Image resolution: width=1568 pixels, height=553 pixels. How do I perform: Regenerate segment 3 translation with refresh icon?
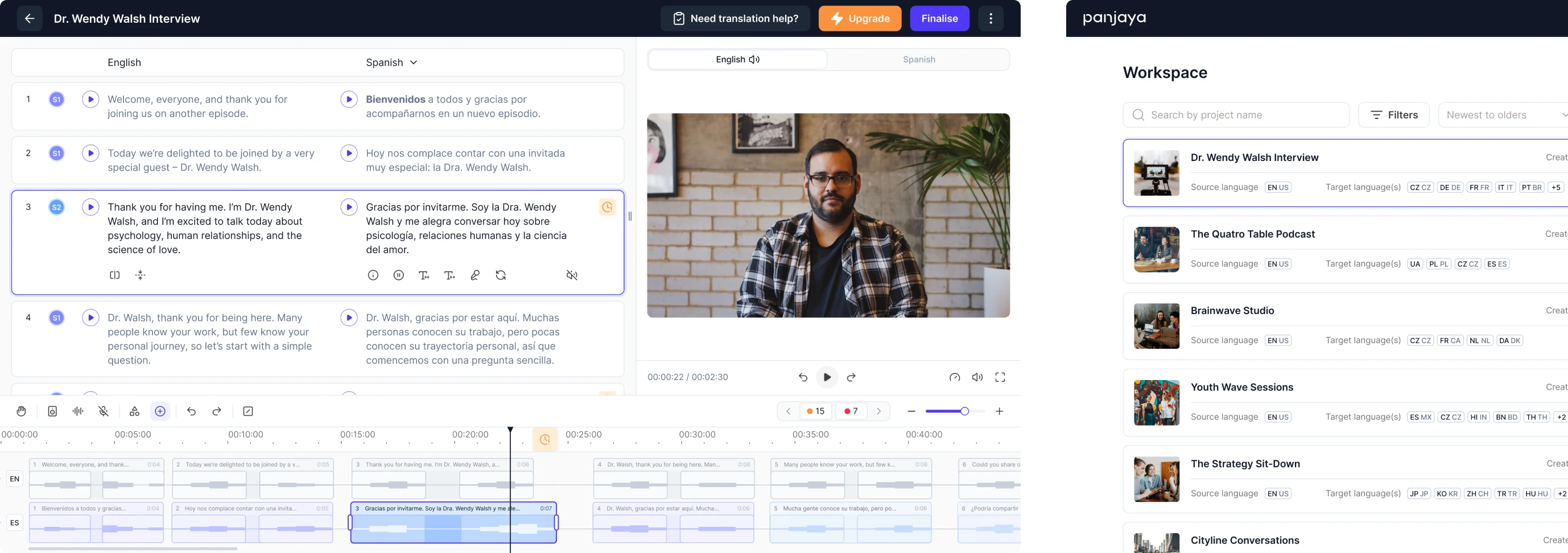coord(500,275)
